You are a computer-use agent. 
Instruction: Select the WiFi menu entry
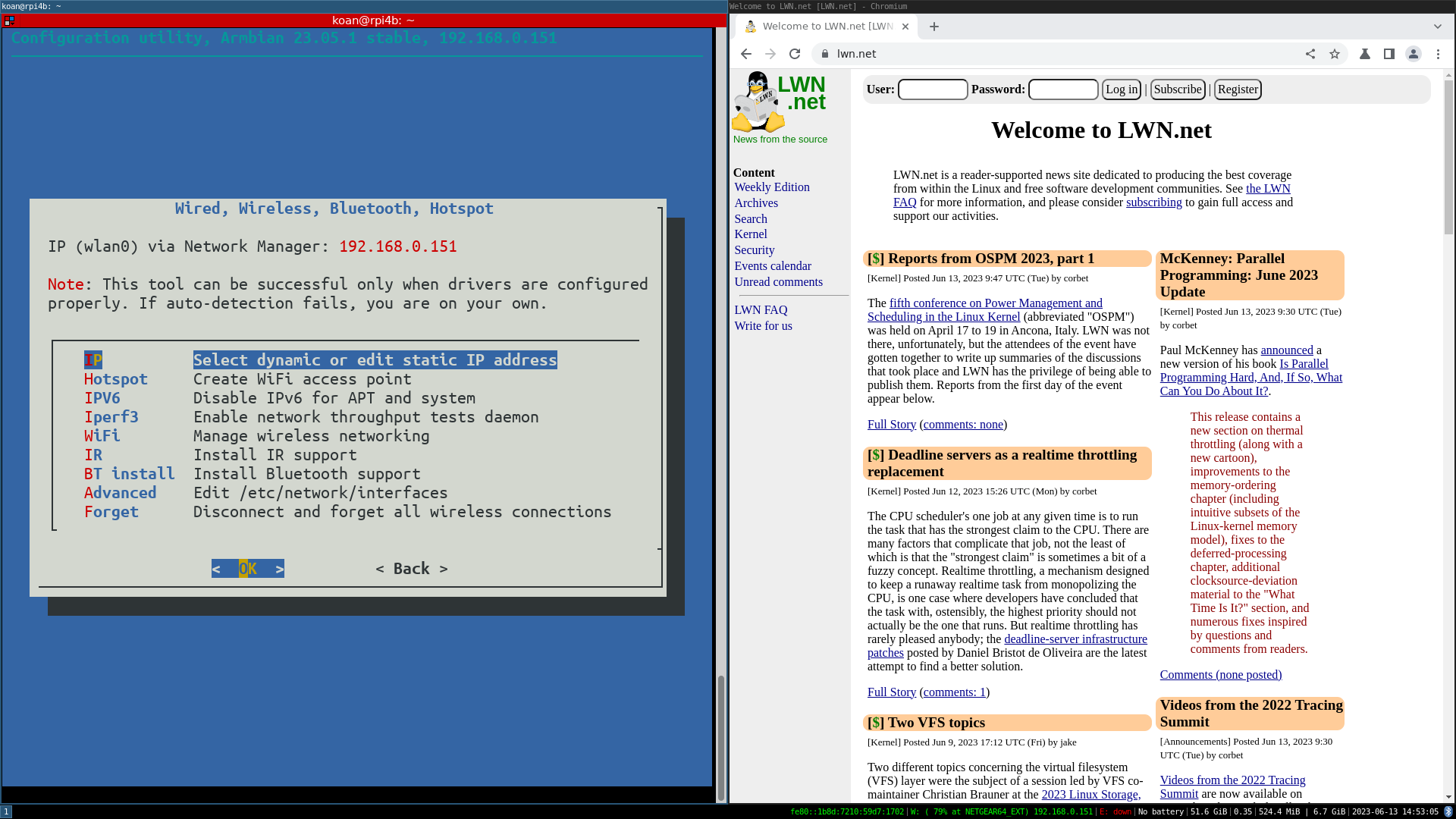pos(102,436)
